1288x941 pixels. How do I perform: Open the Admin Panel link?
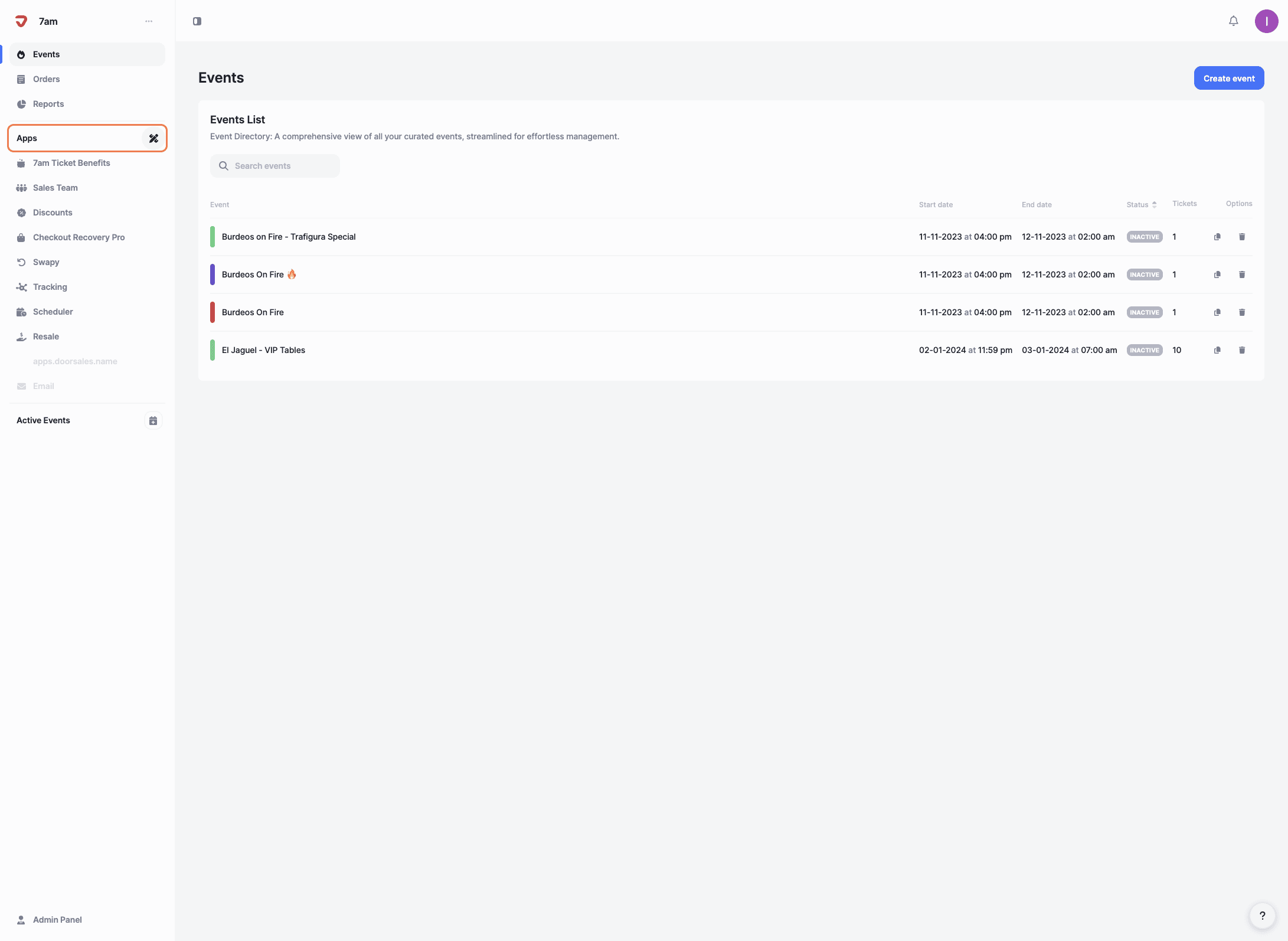click(x=57, y=920)
